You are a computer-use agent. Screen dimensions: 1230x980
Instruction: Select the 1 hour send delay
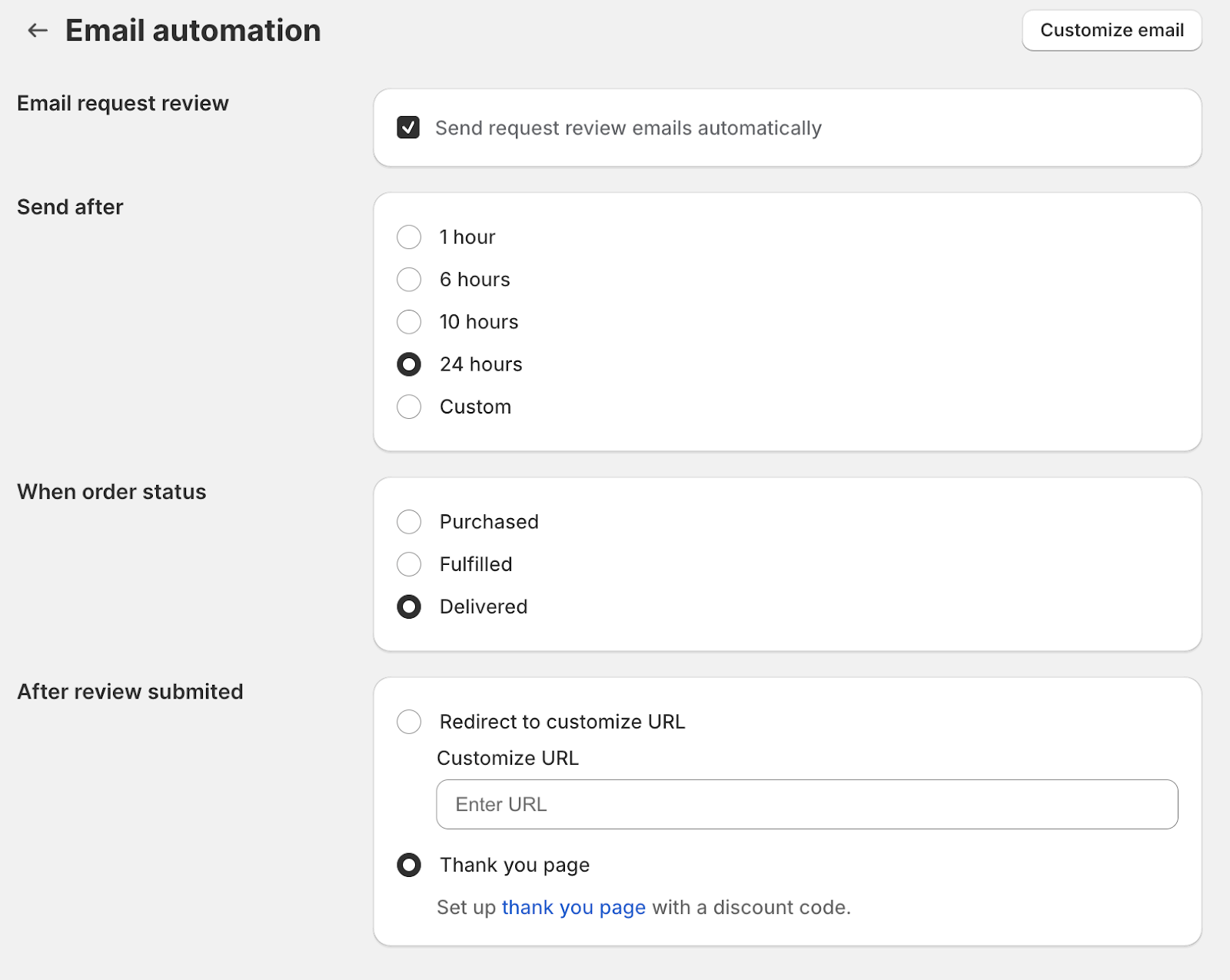(x=409, y=237)
